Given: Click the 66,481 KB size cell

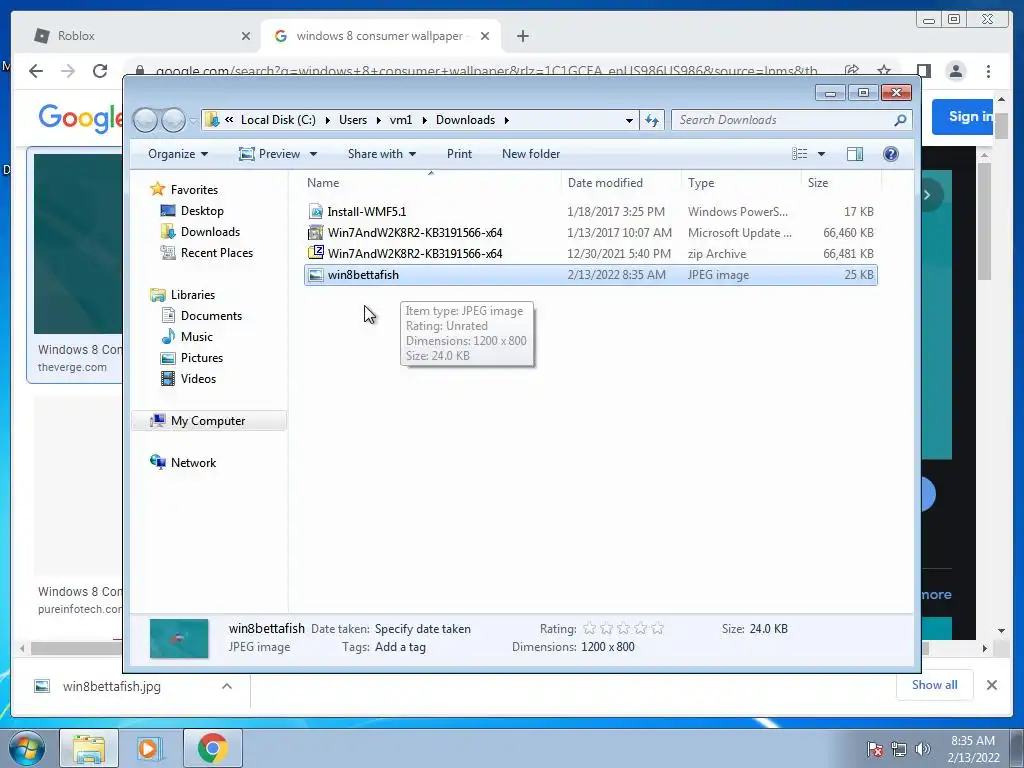Looking at the screenshot, I should pyautogui.click(x=848, y=253).
